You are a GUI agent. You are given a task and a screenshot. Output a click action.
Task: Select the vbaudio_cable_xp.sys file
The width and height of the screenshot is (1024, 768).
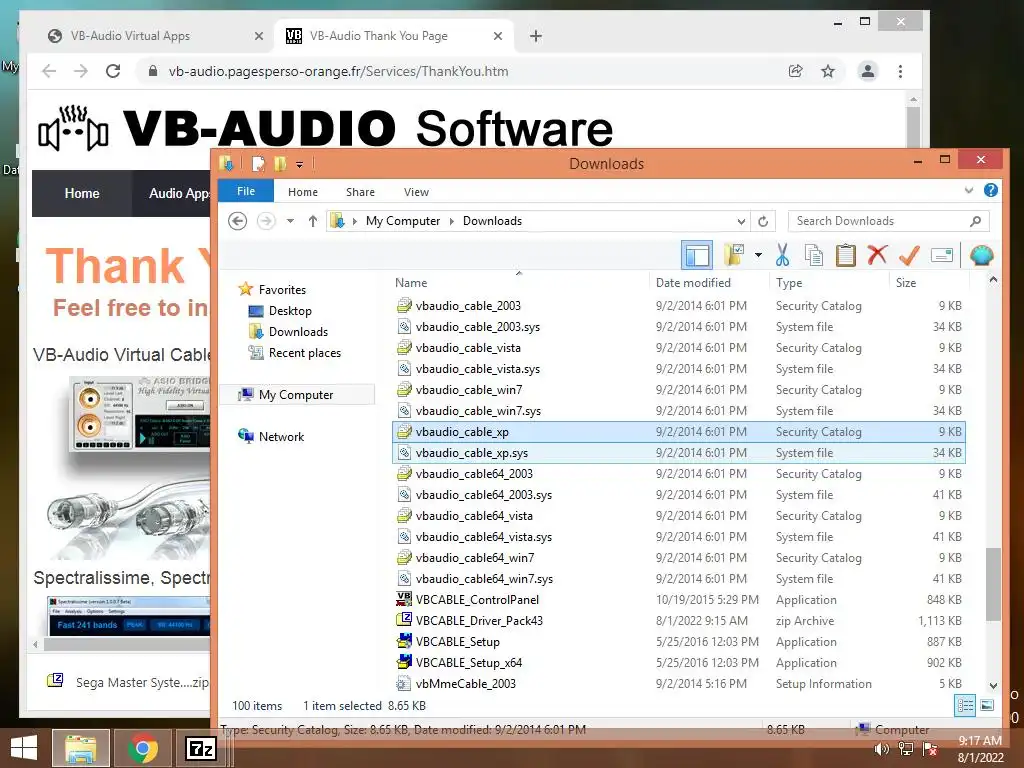click(679, 453)
